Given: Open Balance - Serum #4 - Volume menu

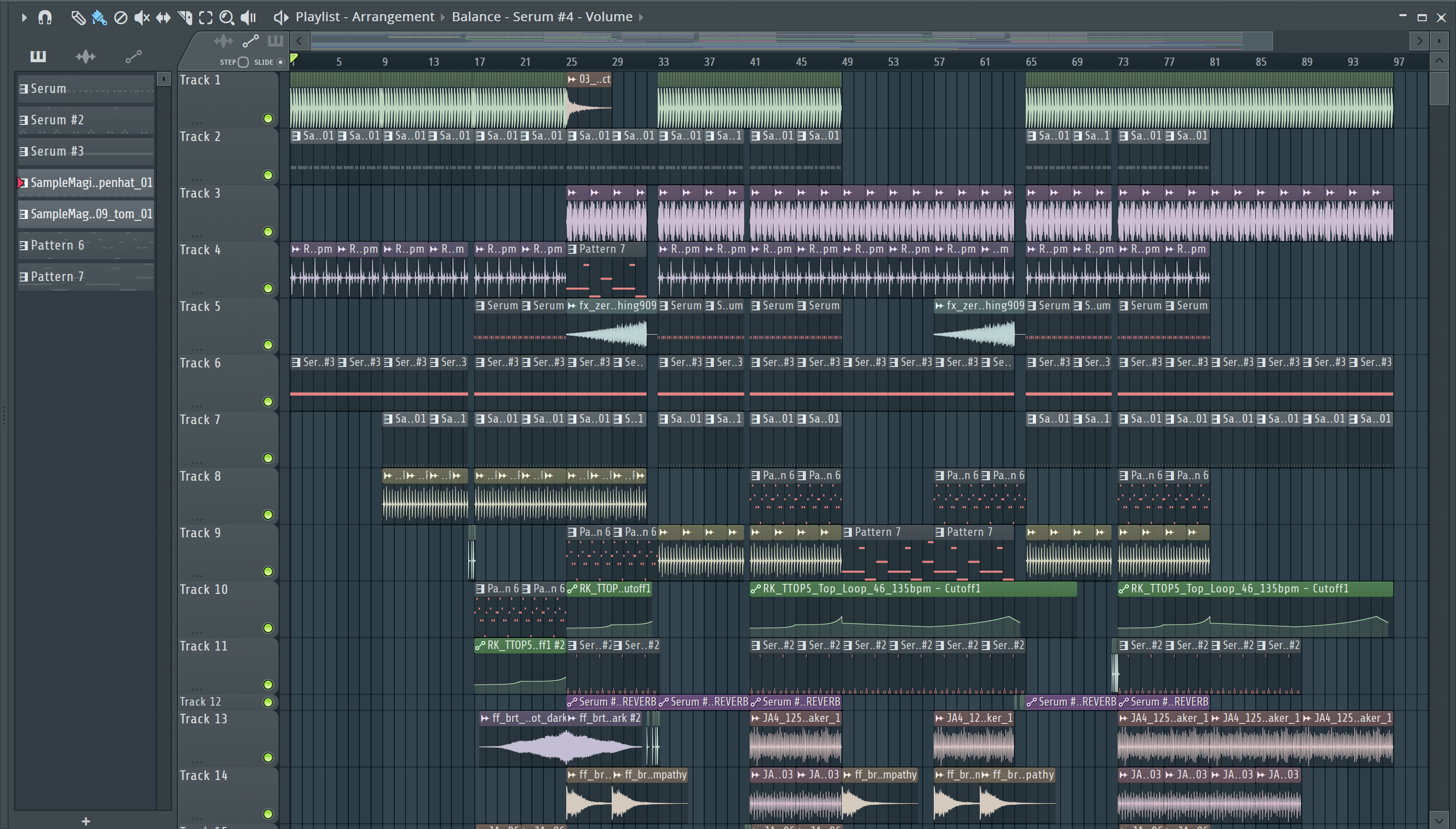Looking at the screenshot, I should point(541,17).
